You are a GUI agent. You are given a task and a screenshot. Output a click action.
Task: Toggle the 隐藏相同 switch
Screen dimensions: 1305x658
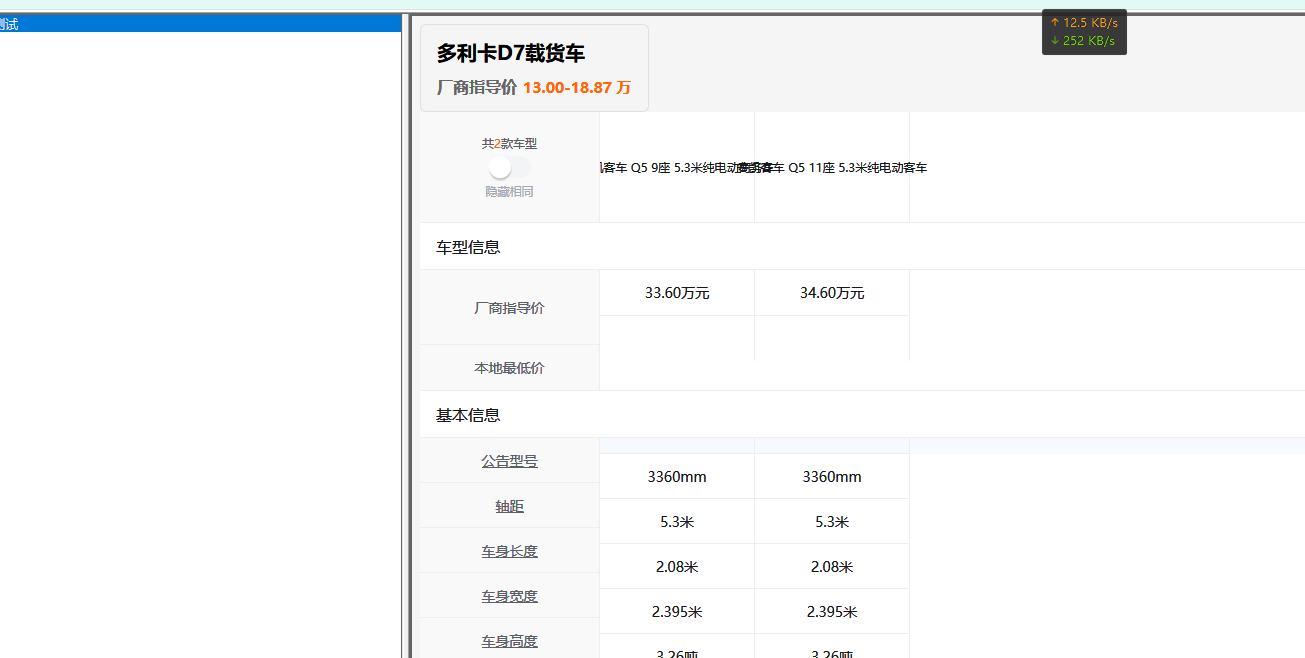(509, 168)
